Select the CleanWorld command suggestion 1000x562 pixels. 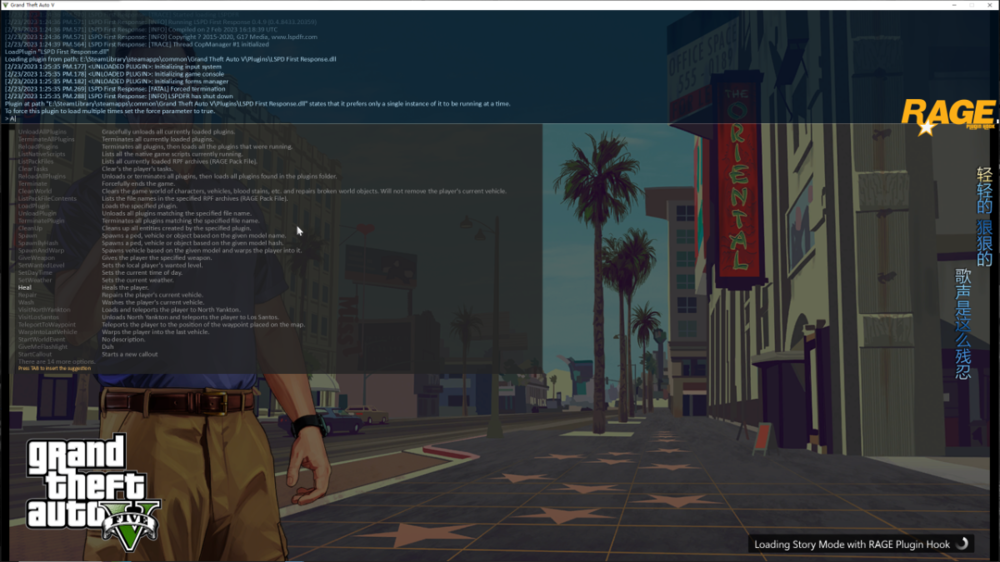(36, 191)
